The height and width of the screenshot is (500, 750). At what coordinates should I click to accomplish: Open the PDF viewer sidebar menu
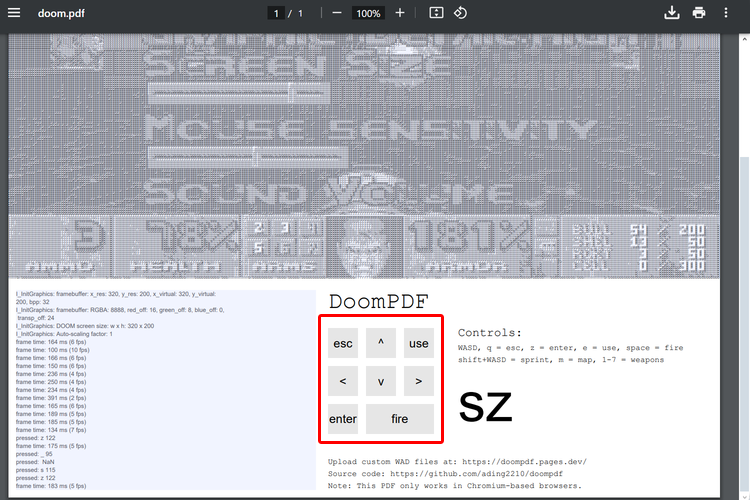click(x=14, y=13)
